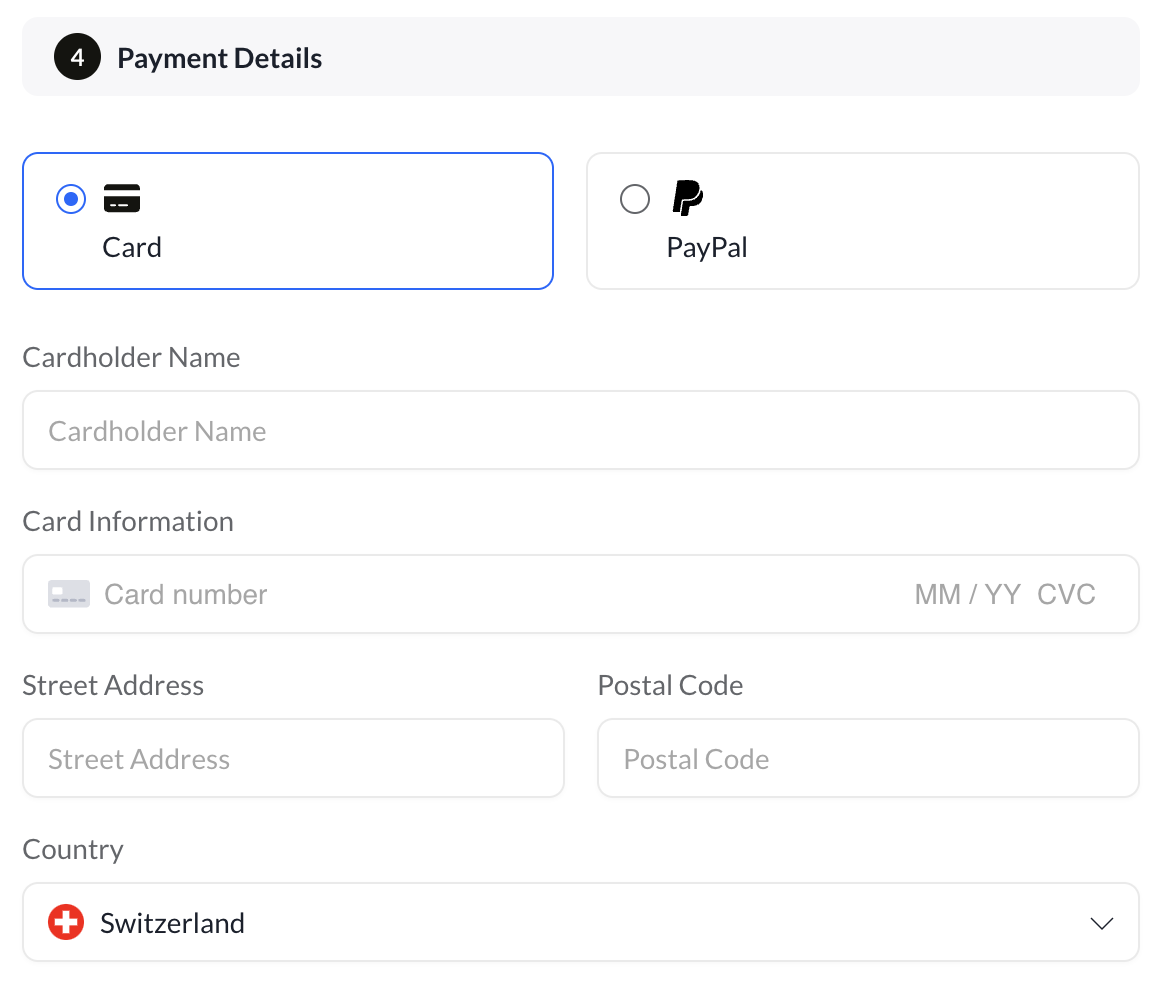Click the black credit card icon
This screenshot has width=1160, height=990.
122,199
